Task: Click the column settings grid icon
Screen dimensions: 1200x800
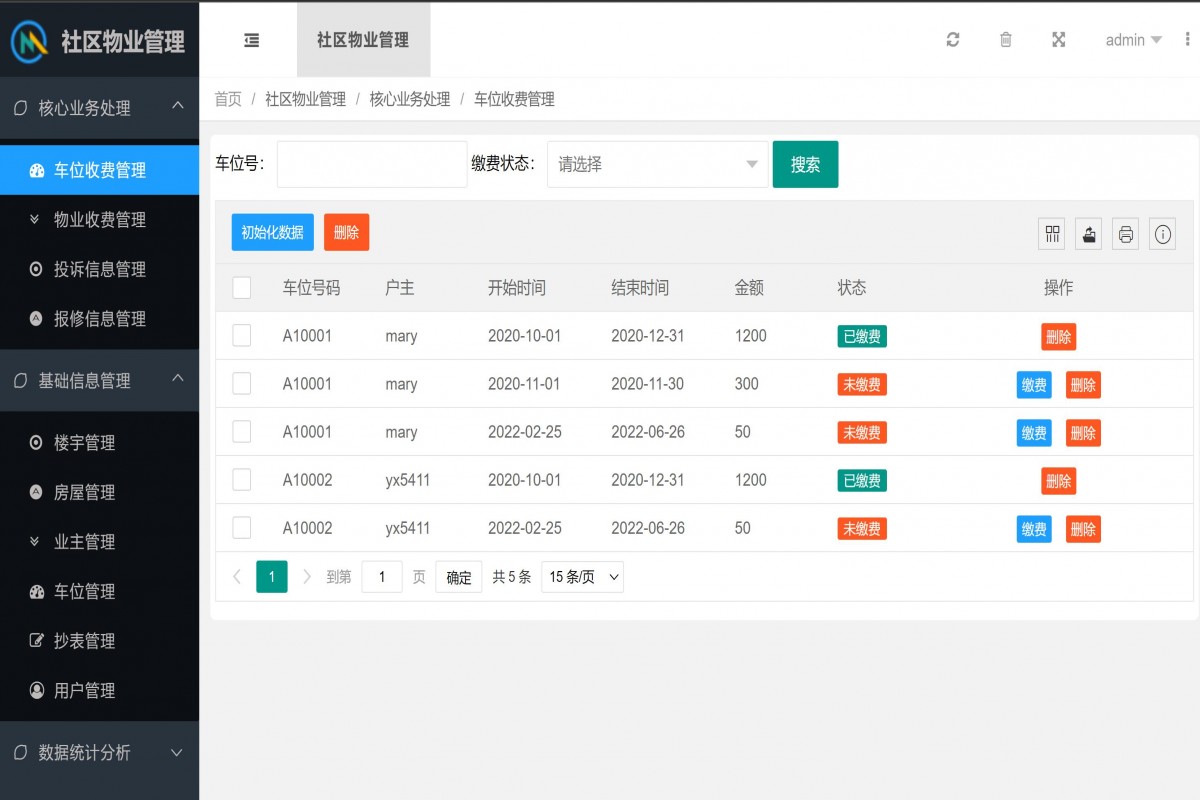Action: 1052,233
